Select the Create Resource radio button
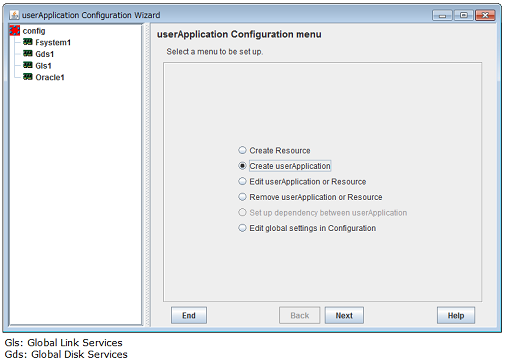 [x=242, y=150]
